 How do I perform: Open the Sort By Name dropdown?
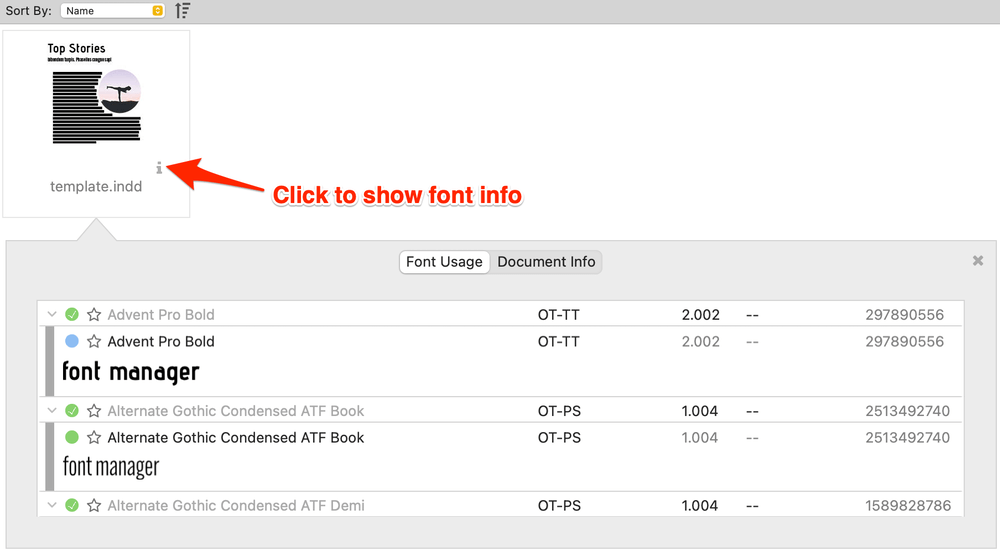(x=112, y=11)
